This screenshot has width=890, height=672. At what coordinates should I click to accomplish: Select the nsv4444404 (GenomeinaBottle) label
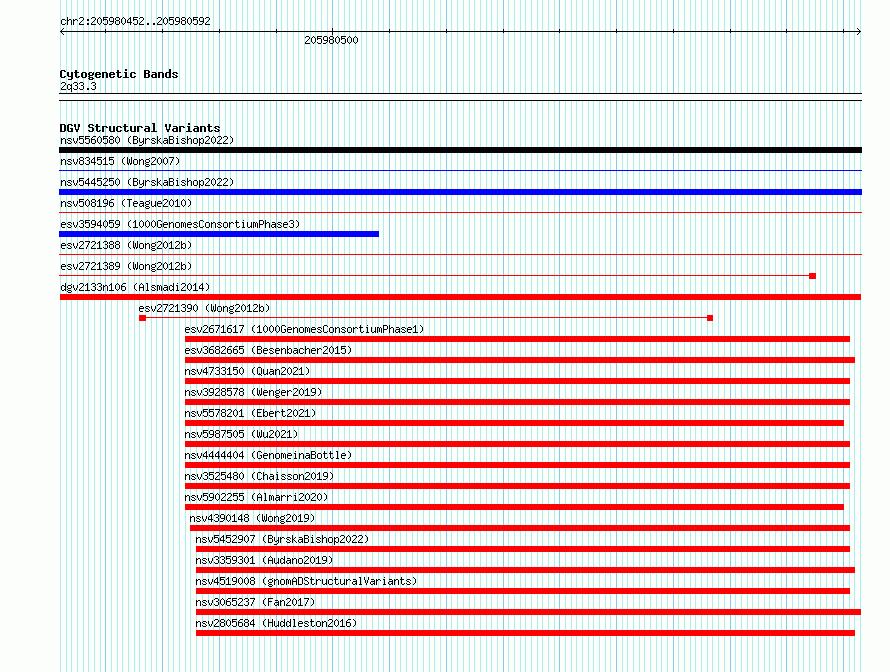[x=268, y=455]
